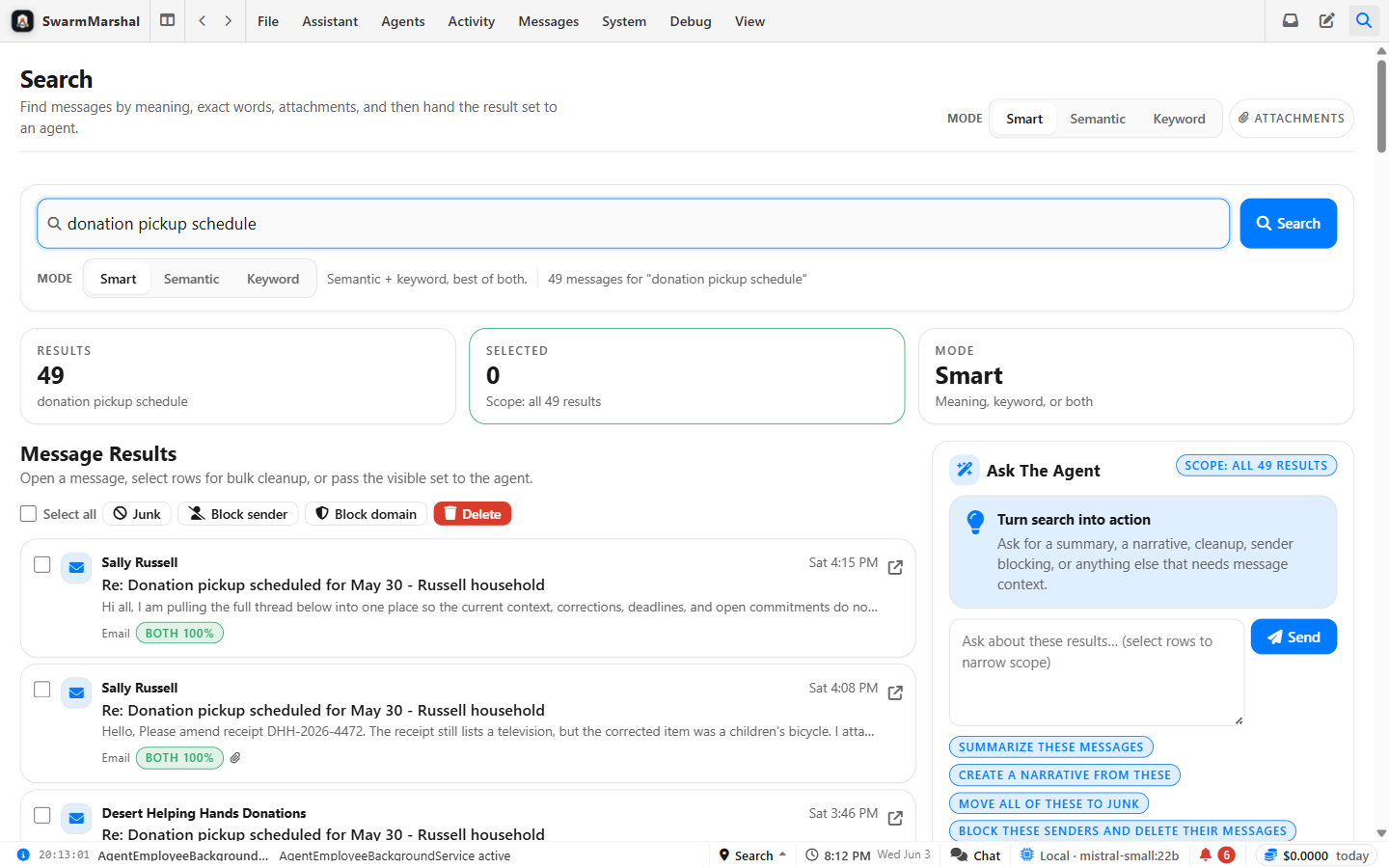Mark selected as Junk
1389x868 pixels.
(137, 514)
